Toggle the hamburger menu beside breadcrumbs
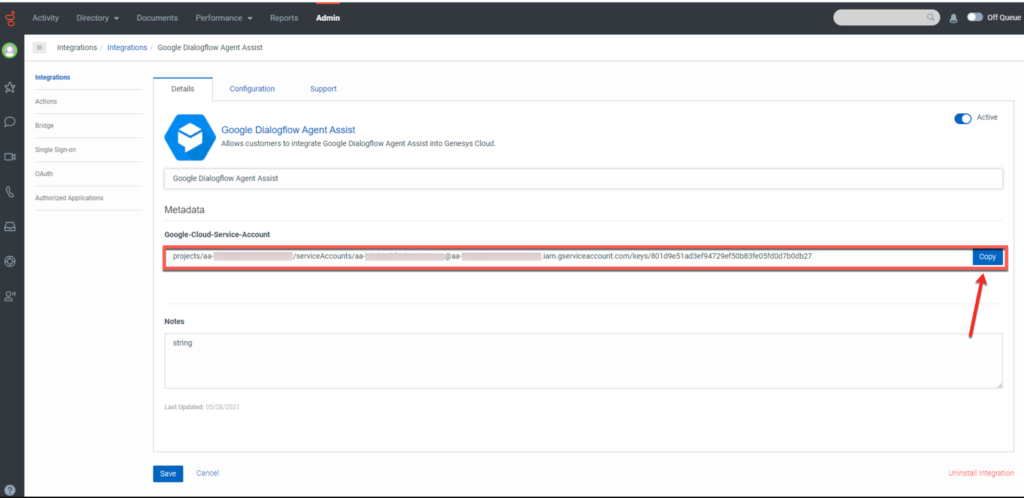 click(40, 47)
